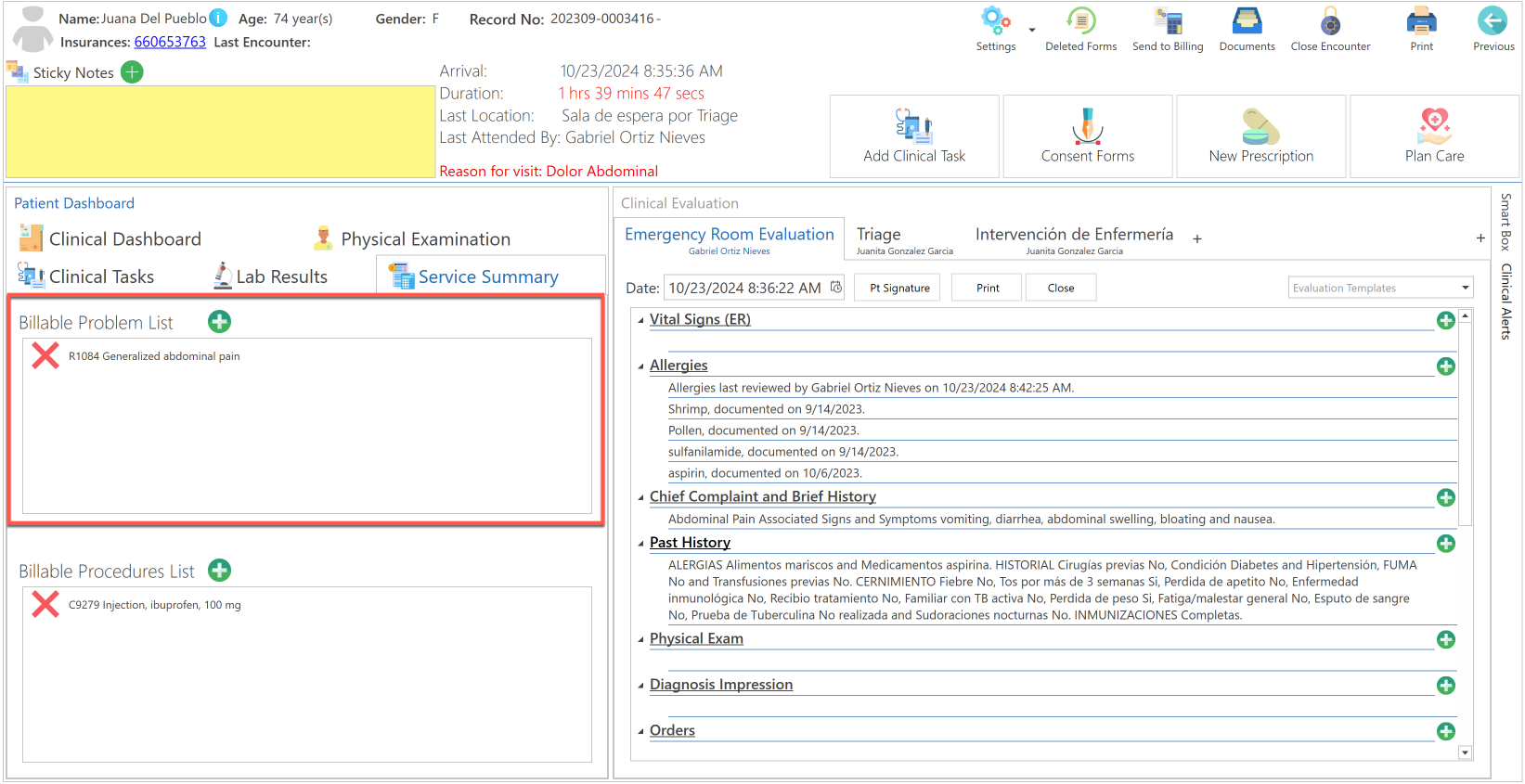Delete C9279 ibuprofen injection procedure
This screenshot has height=784, width=1525.
[45, 604]
